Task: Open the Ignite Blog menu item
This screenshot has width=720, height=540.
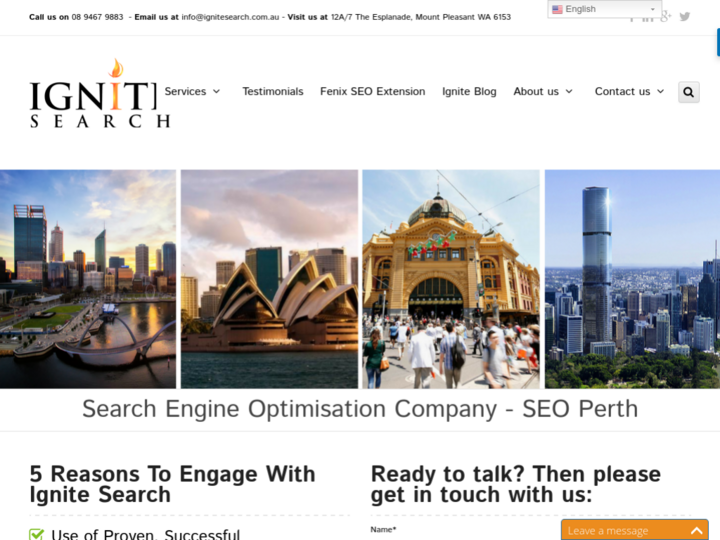Action: click(469, 91)
